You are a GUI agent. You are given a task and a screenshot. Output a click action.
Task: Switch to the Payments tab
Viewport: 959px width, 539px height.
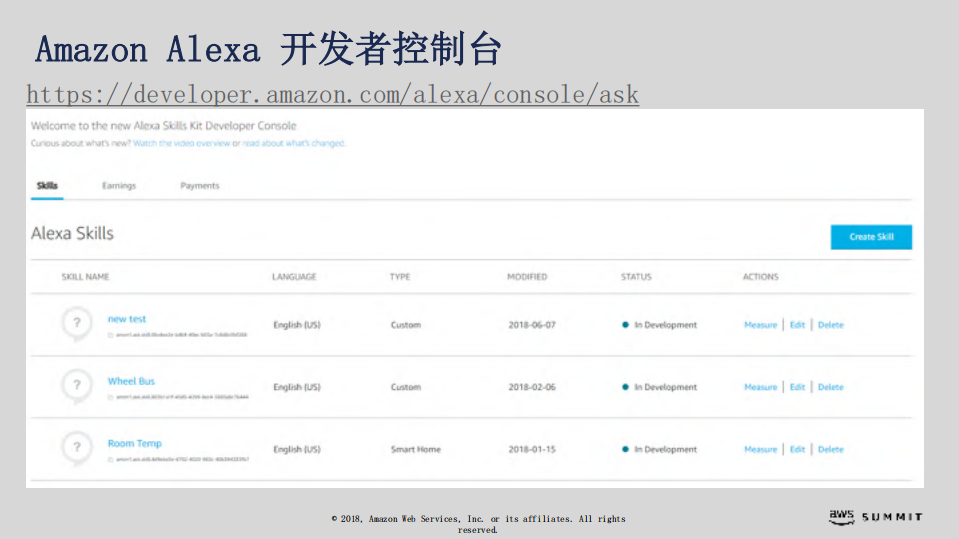(x=199, y=185)
